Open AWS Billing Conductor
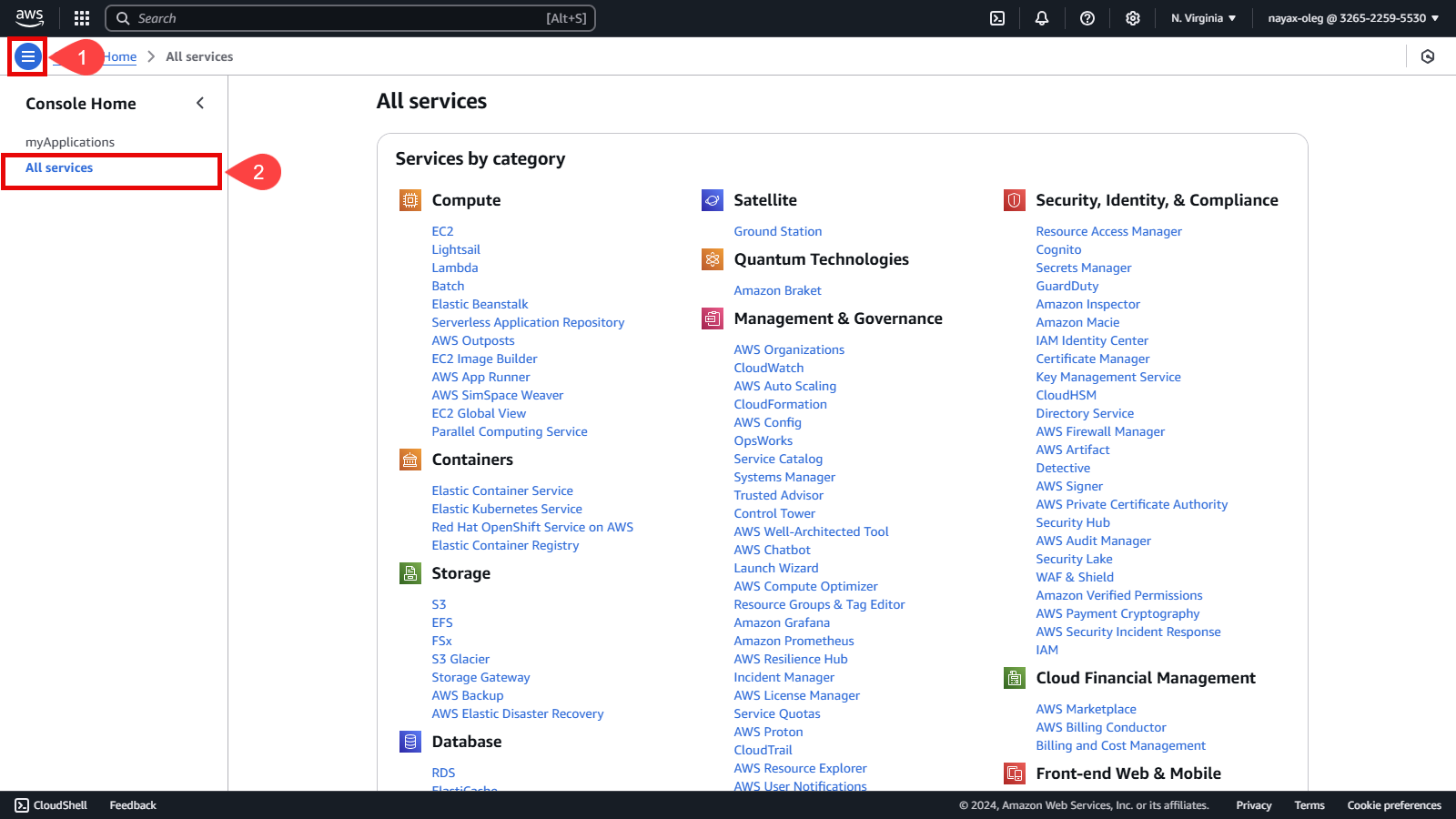The width and height of the screenshot is (1456, 819). tap(1101, 727)
